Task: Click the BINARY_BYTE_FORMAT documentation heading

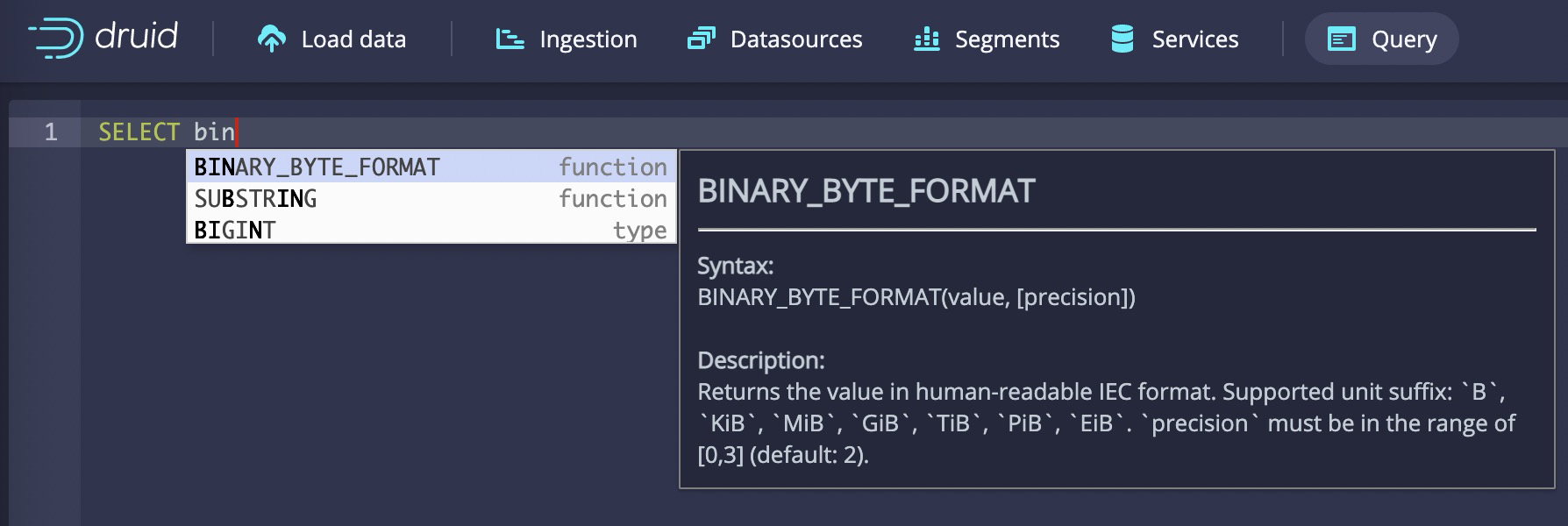Action: (866, 191)
